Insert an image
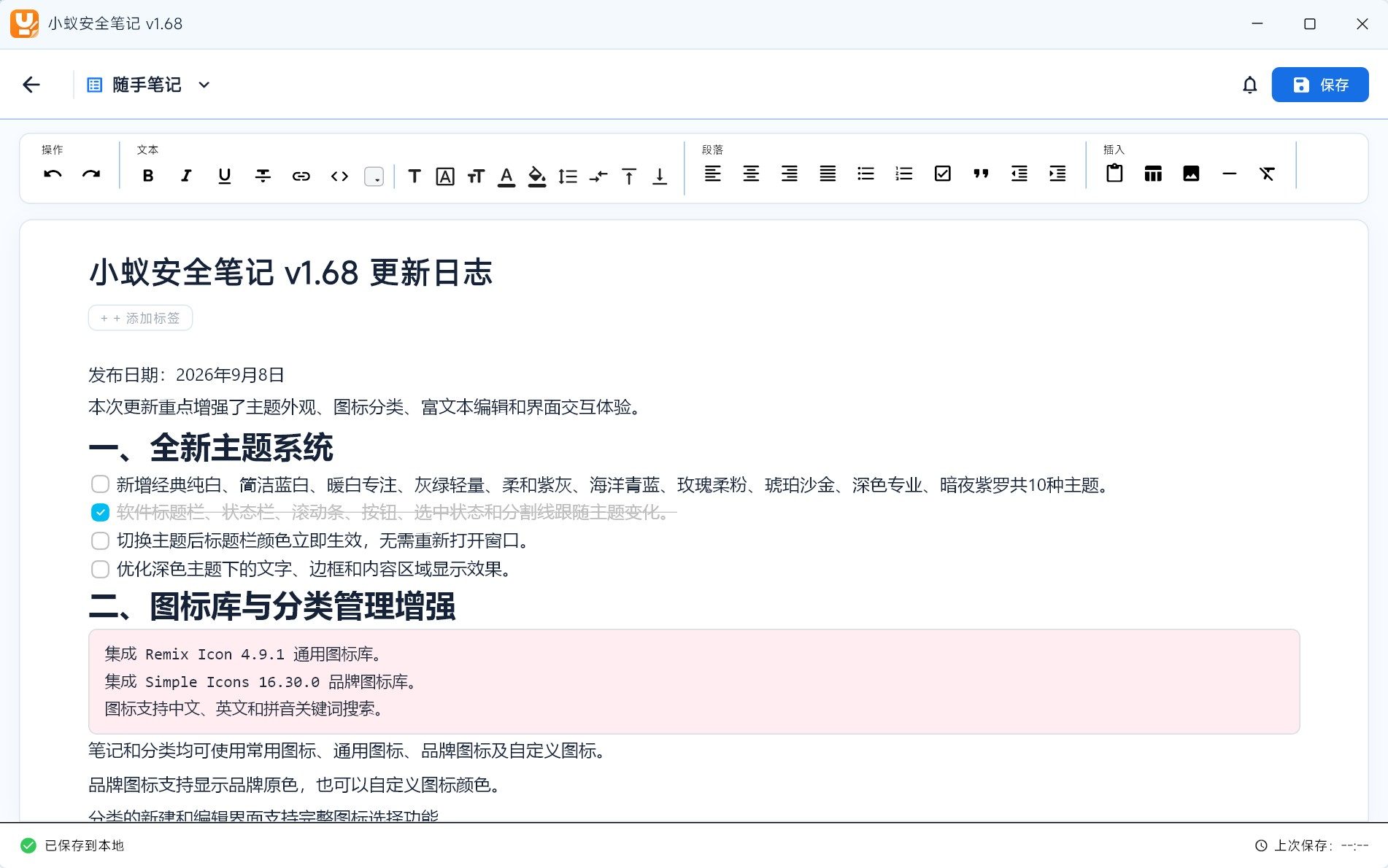Viewport: 1388px width, 868px height. pyautogui.click(x=1191, y=174)
